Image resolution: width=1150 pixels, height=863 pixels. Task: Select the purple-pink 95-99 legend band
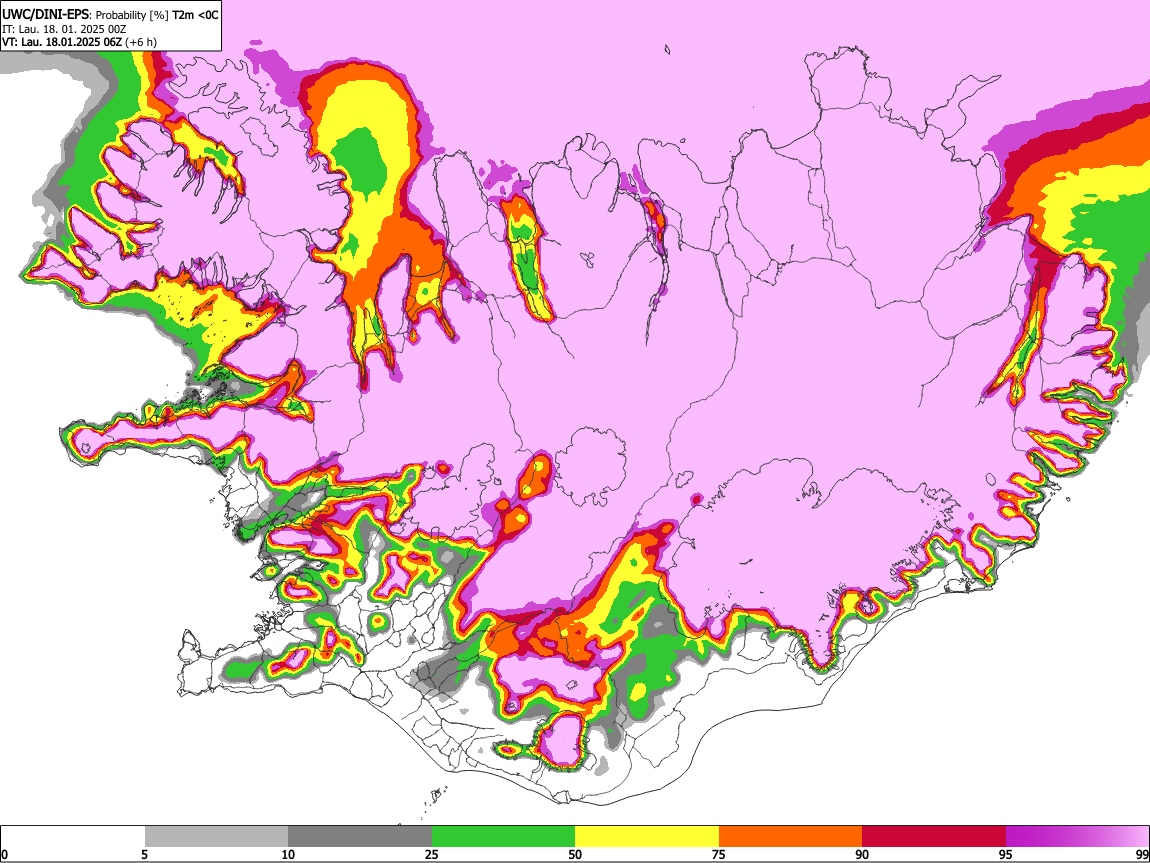click(1077, 836)
